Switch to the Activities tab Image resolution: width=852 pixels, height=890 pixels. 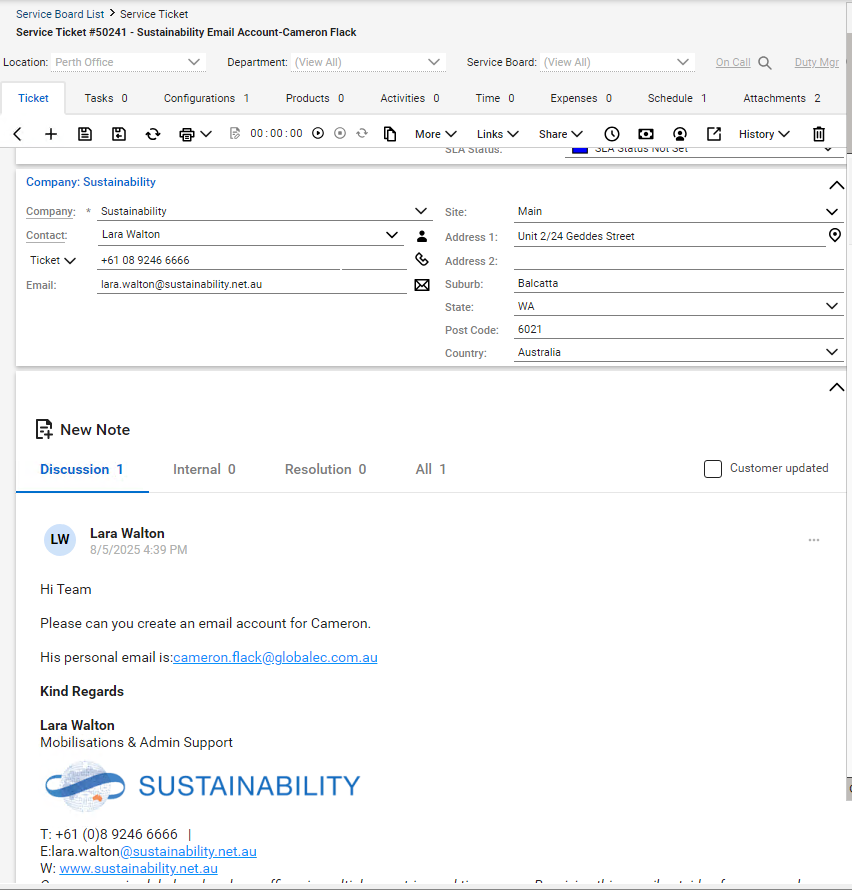point(410,98)
